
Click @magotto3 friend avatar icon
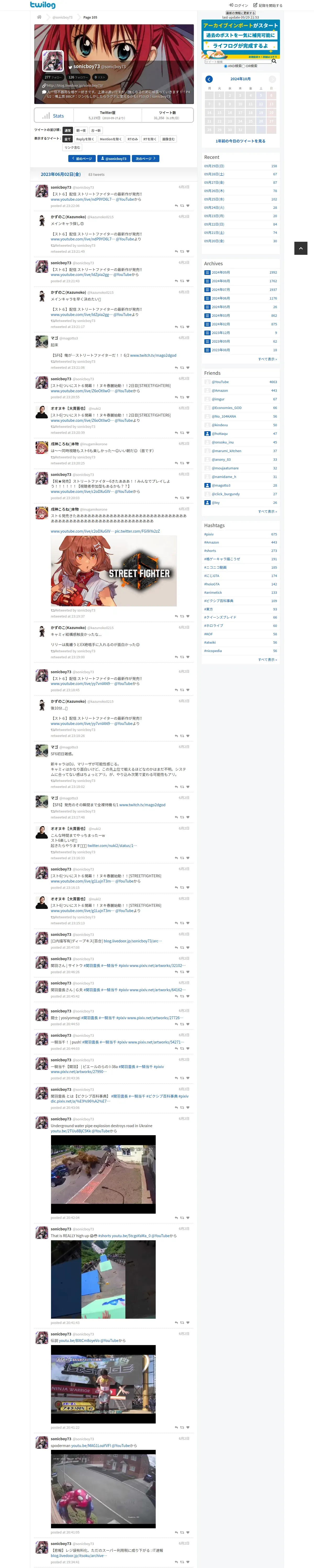[x=207, y=485]
